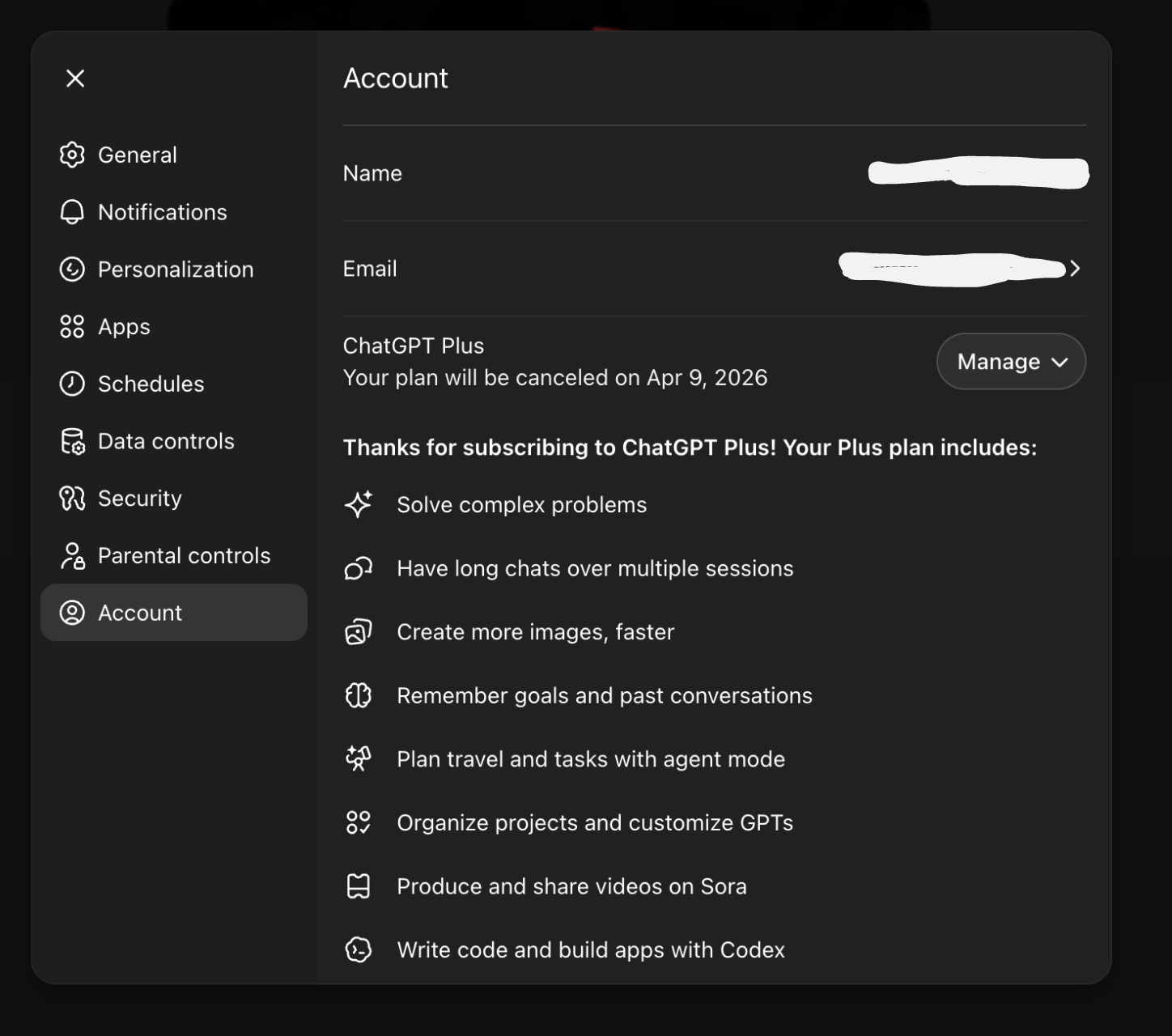Select the Produce videos on Sora feature
The image size is (1172, 1036).
pos(571,886)
